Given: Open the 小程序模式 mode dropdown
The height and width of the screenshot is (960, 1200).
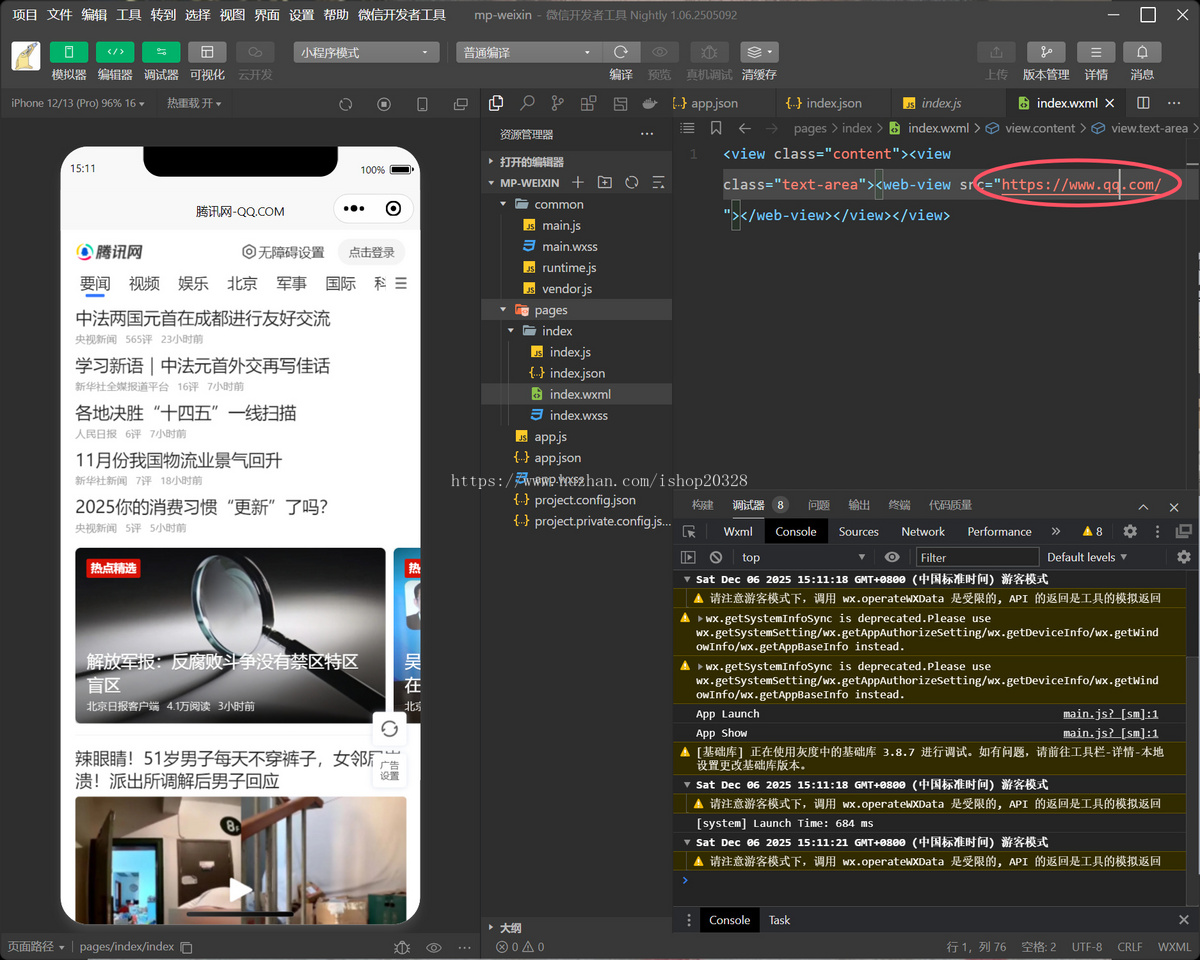Looking at the screenshot, I should [x=365, y=51].
